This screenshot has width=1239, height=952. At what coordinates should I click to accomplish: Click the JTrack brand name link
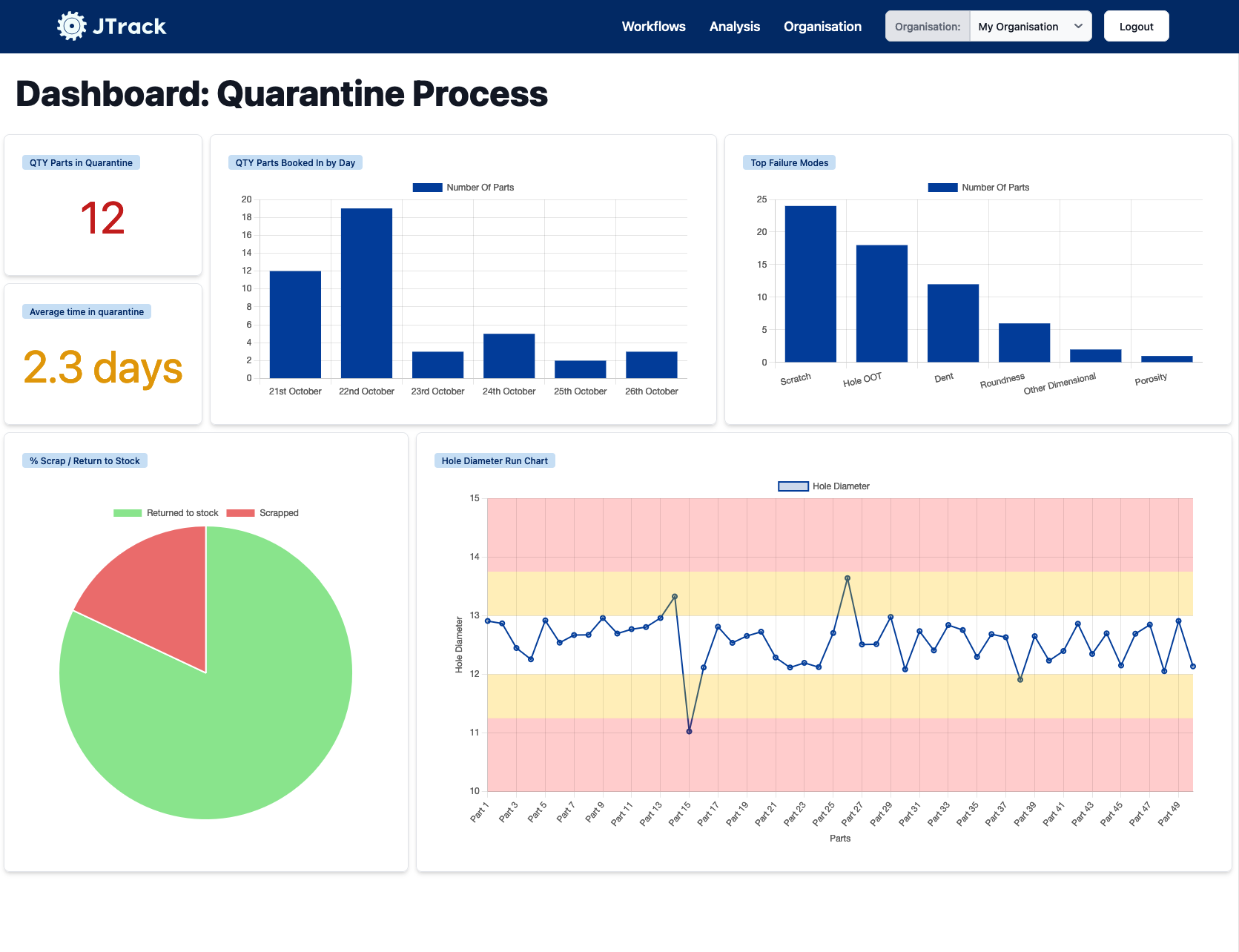[129, 27]
